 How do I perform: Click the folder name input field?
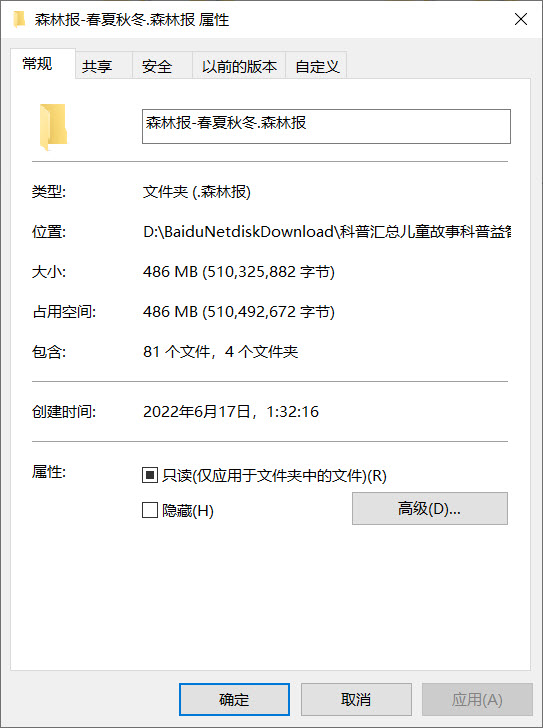[x=326, y=126]
